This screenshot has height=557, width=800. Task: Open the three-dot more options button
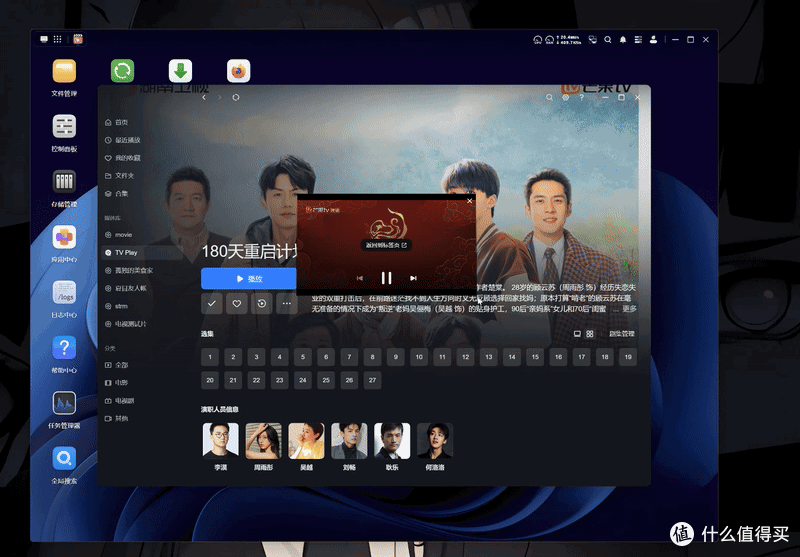pyautogui.click(x=287, y=303)
